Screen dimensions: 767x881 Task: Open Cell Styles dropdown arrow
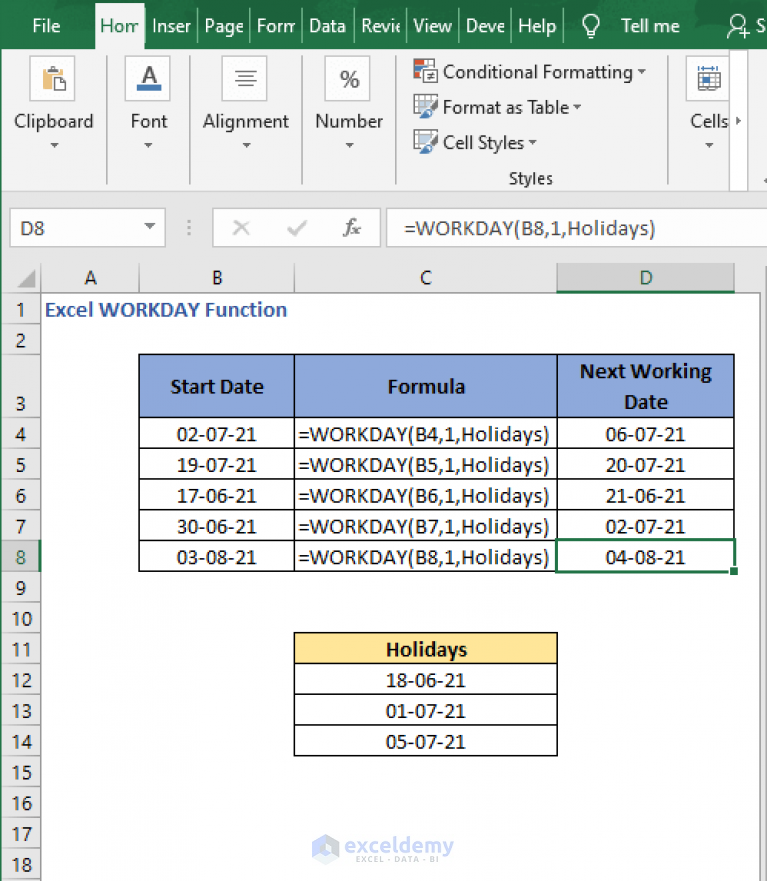(532, 142)
